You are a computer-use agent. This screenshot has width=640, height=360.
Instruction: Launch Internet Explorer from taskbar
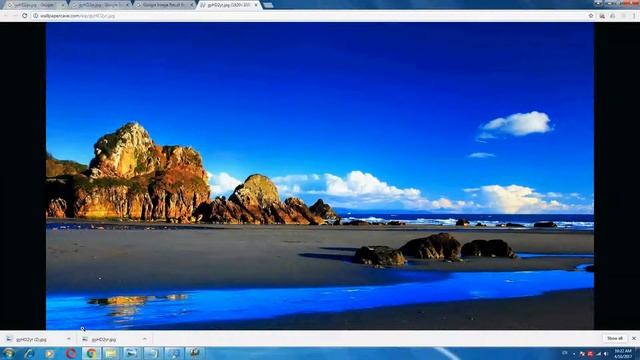[29, 353]
